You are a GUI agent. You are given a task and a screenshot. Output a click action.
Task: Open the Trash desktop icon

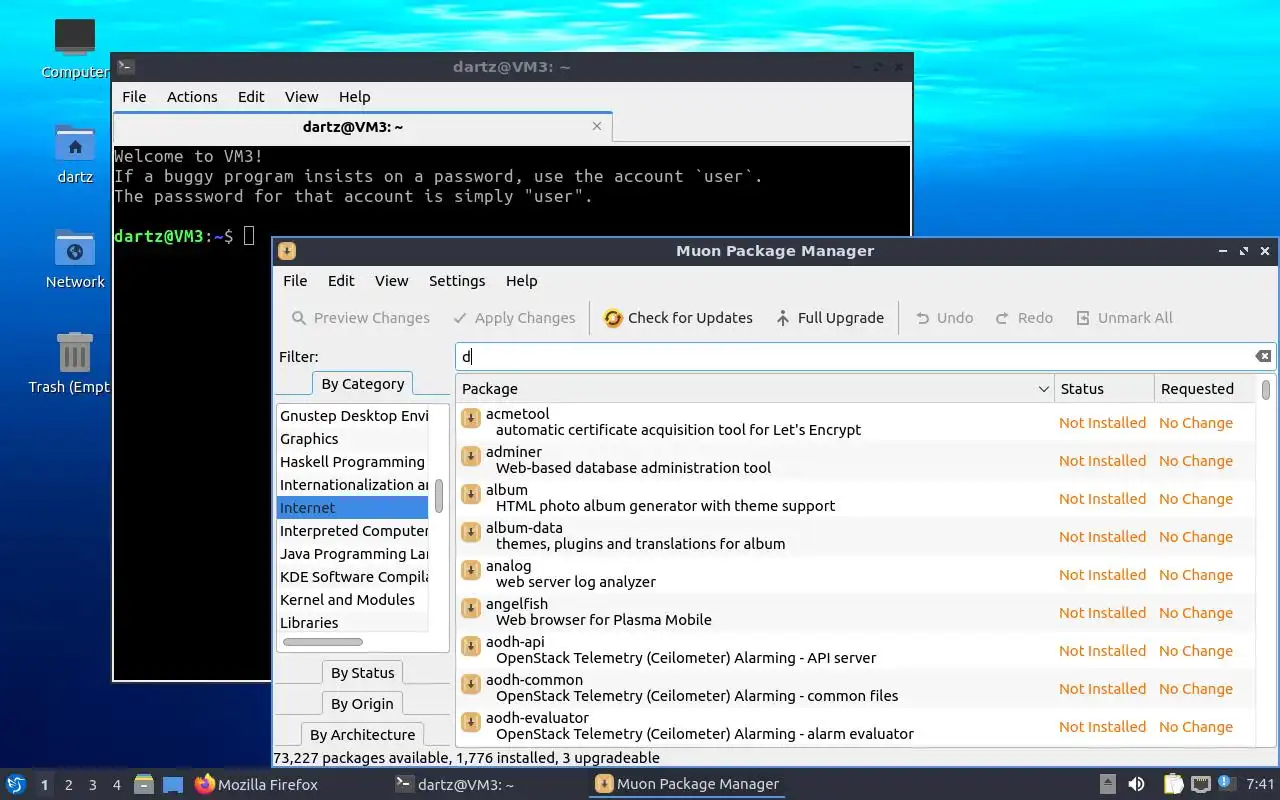[x=75, y=364]
